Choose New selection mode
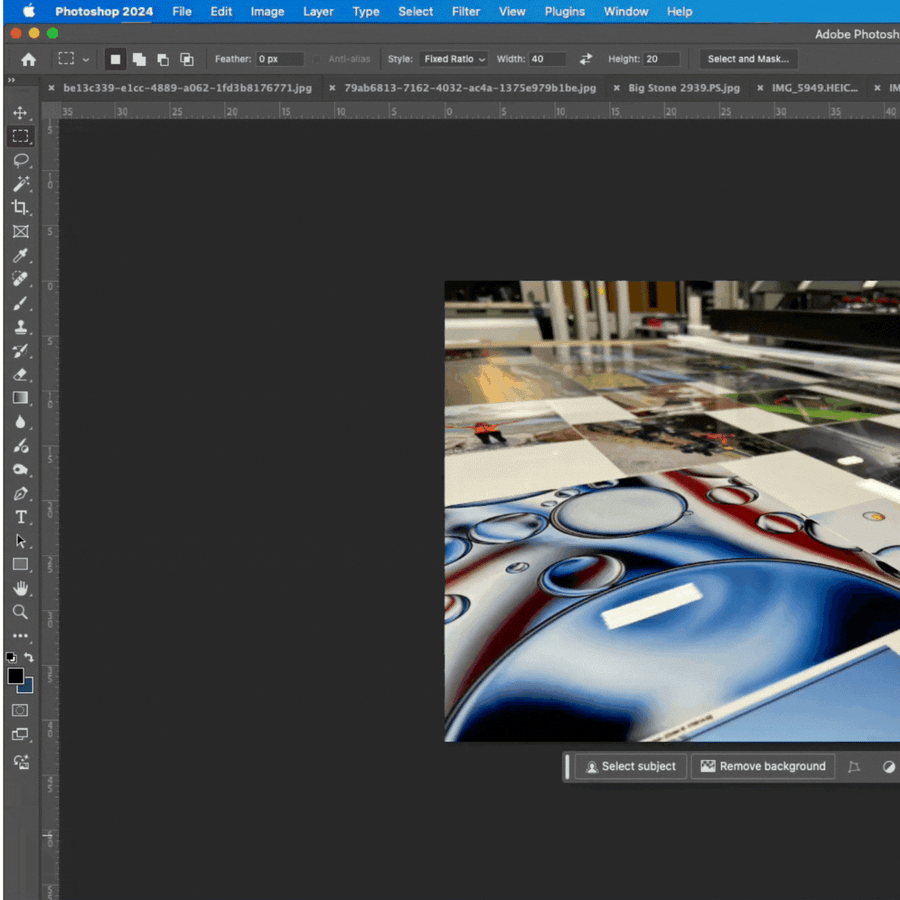This screenshot has height=900, width=900. pyautogui.click(x=115, y=59)
